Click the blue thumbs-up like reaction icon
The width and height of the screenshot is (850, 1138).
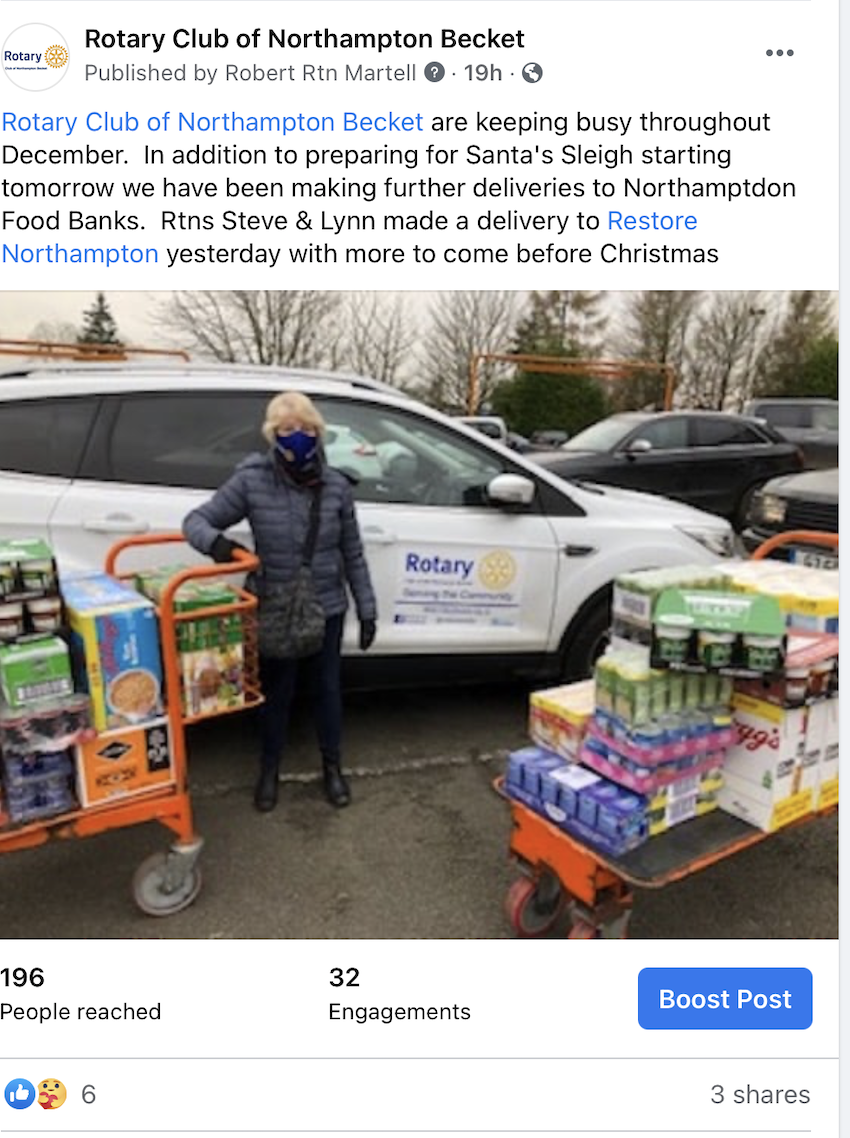pos(20,1094)
